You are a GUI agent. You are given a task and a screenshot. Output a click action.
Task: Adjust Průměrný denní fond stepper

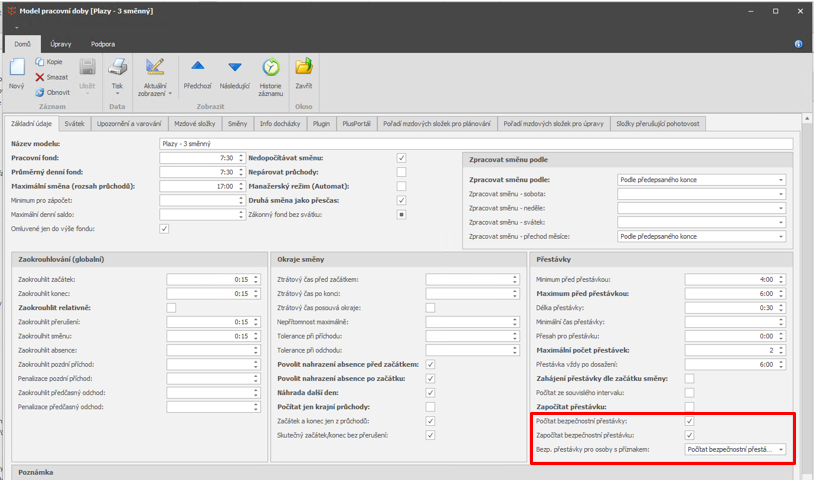click(x=241, y=172)
